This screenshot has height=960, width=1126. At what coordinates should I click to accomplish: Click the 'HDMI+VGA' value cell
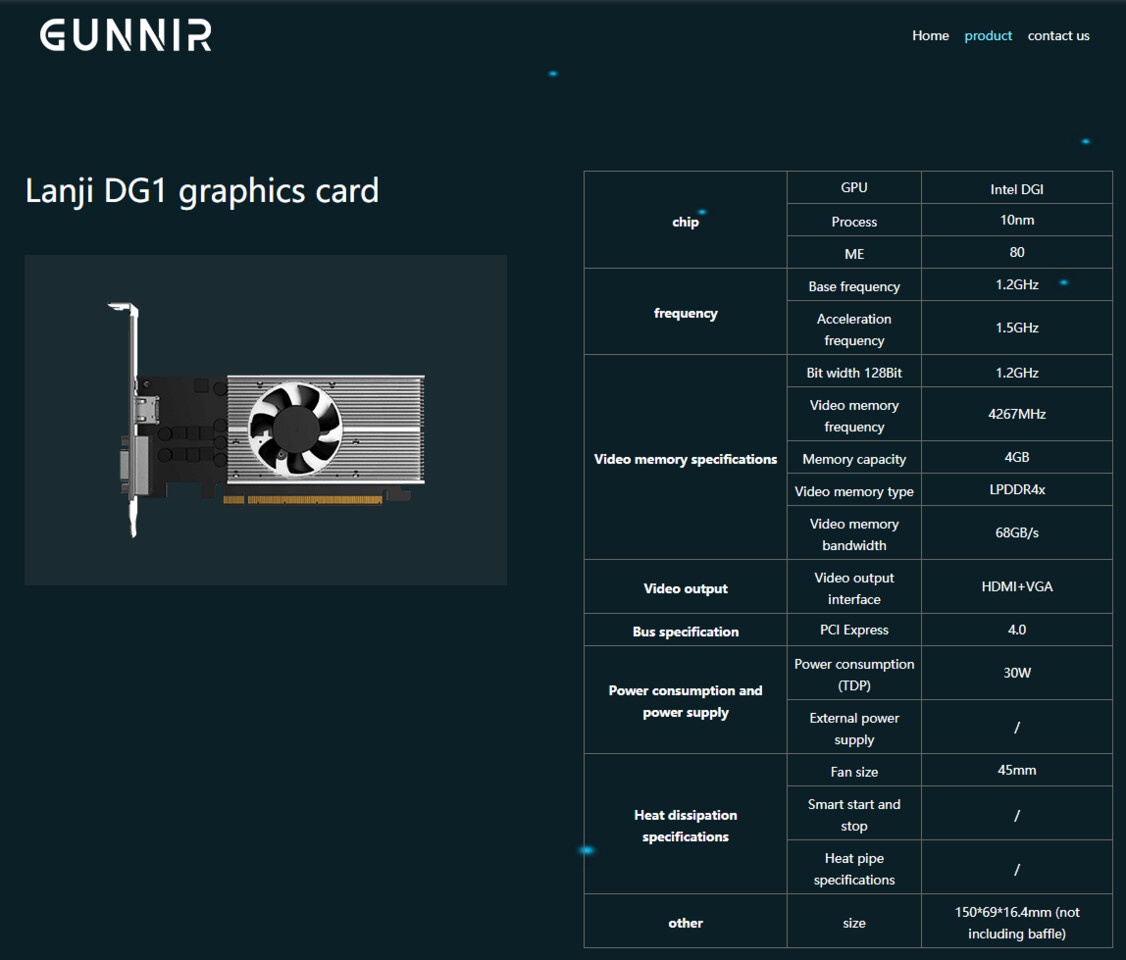(1017, 587)
